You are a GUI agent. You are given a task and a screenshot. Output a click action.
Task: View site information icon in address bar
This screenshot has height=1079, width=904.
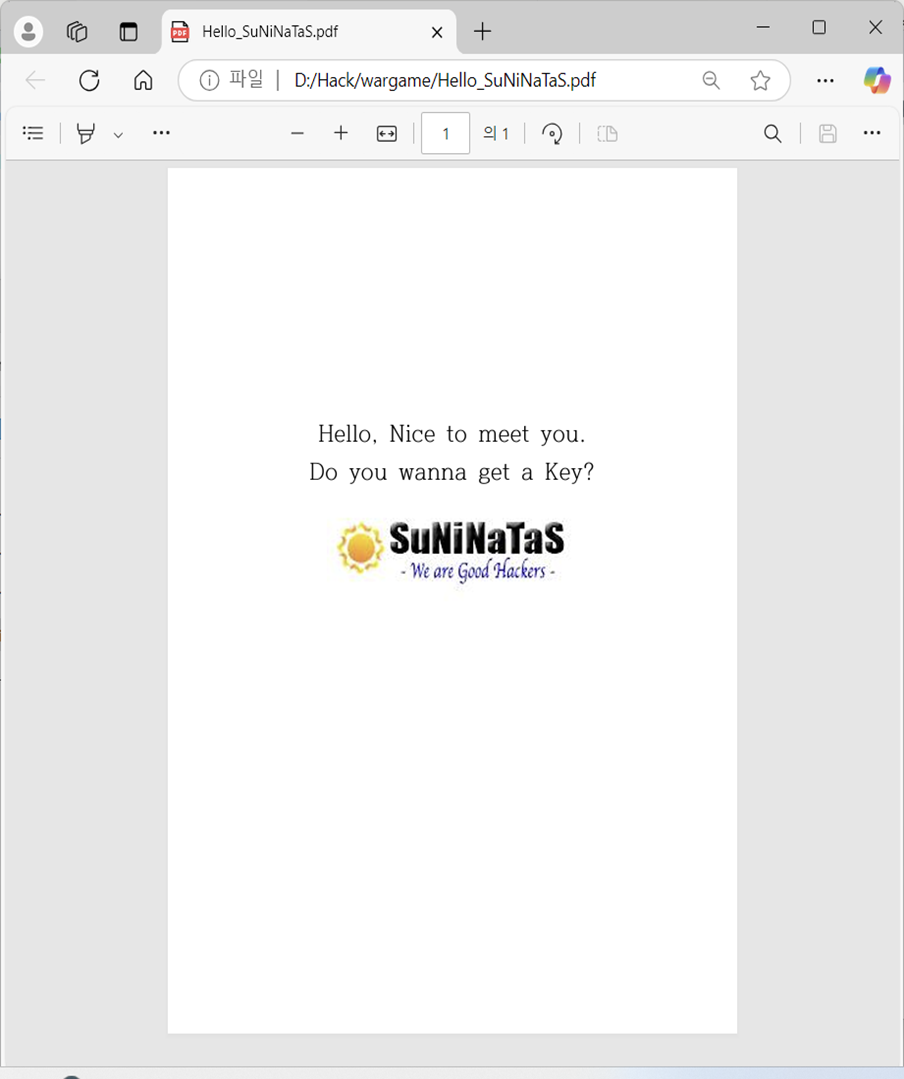click(209, 81)
